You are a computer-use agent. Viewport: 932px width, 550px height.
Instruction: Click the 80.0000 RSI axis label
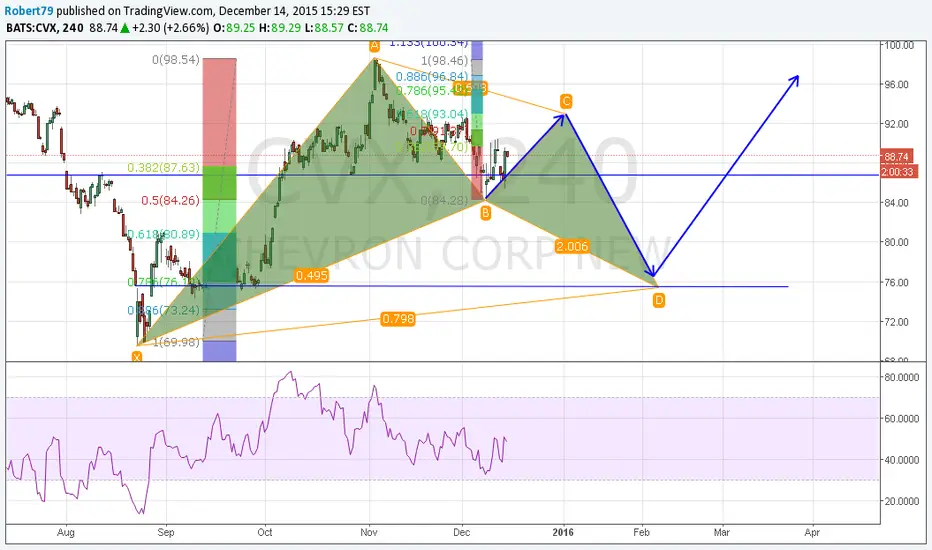click(x=902, y=377)
